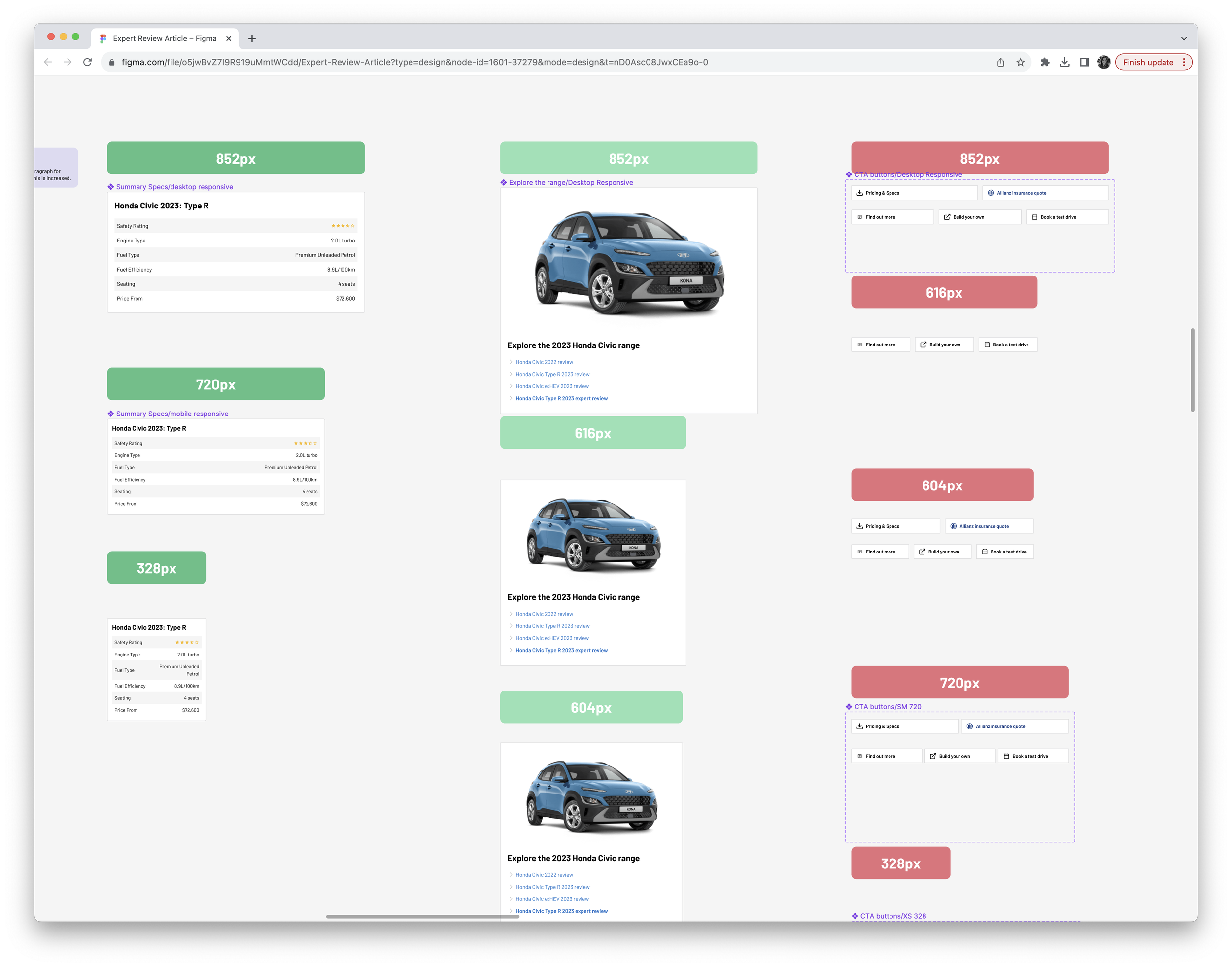1232x967 pixels.
Task: Open the Chrome downloads icon
Action: coord(1064,62)
